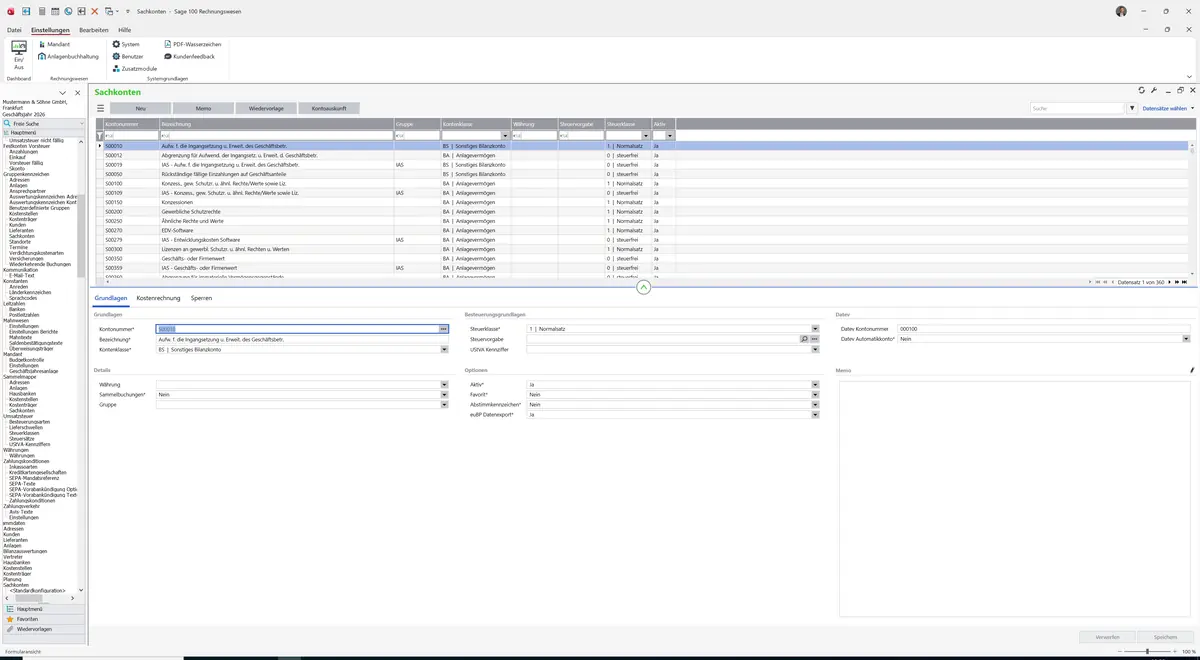
Task: Open the Favoriten section in the navigation pane
Action: 42,619
